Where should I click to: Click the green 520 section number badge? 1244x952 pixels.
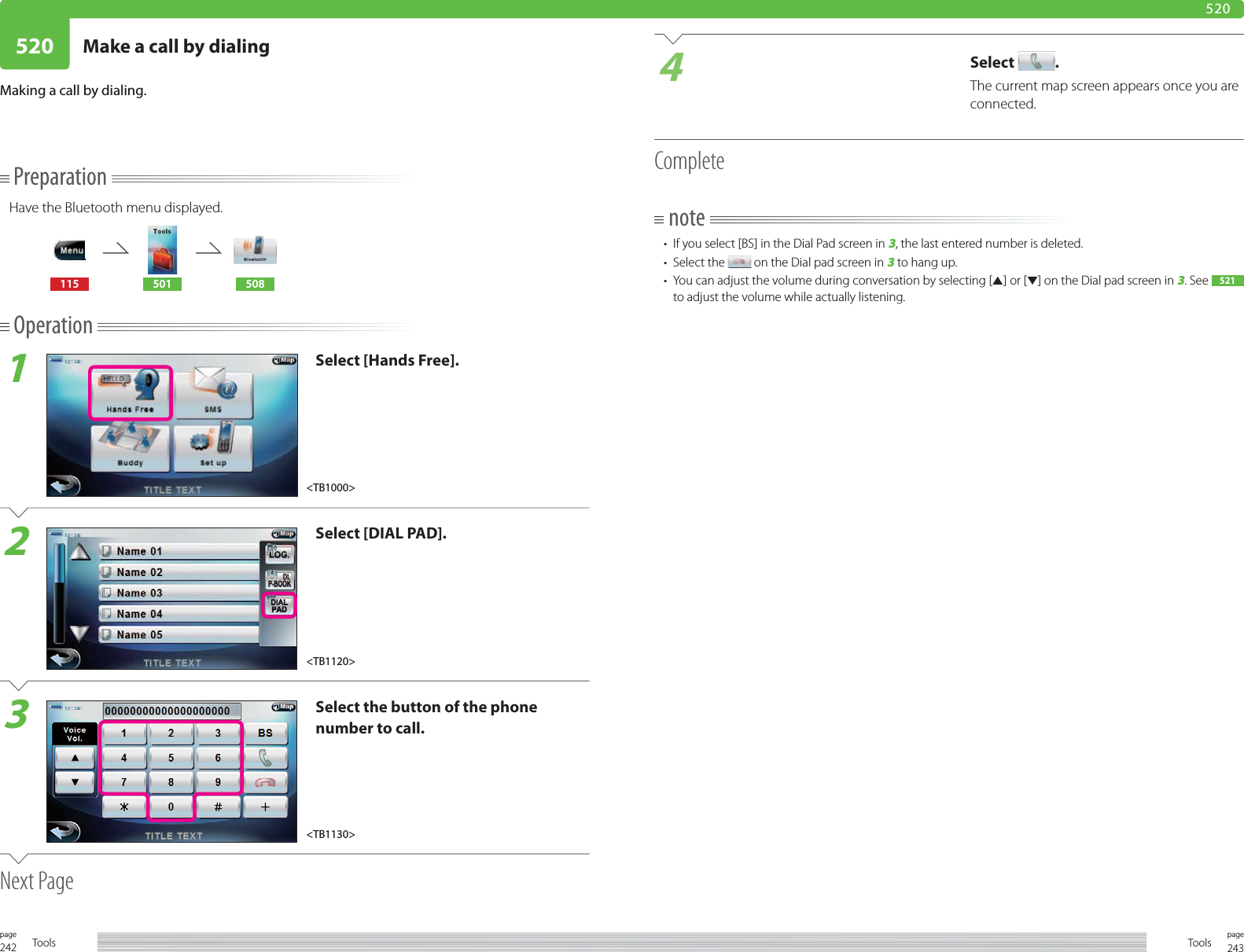35,46
